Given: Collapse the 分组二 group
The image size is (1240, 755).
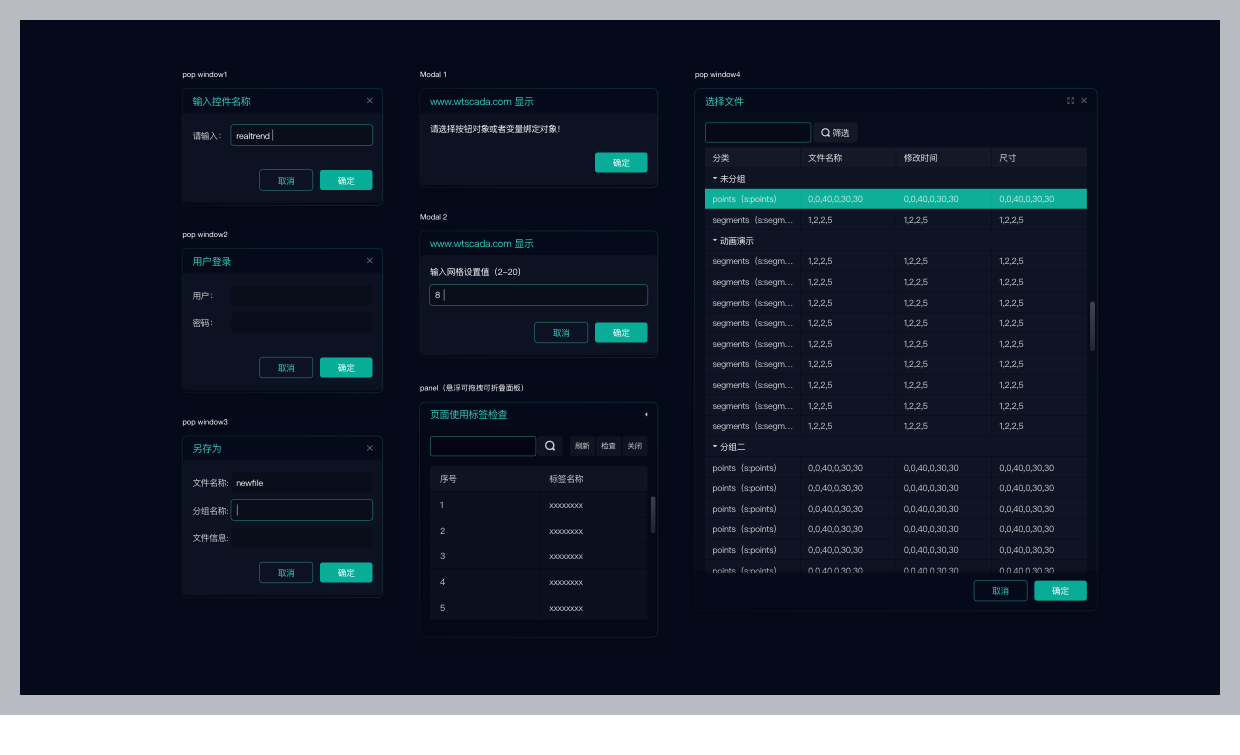Looking at the screenshot, I should click(715, 447).
